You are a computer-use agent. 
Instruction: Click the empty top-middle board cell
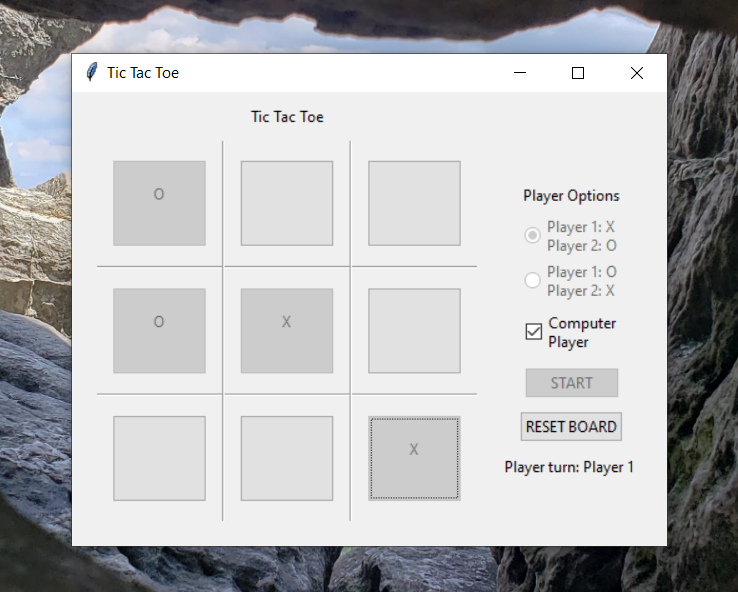287,203
